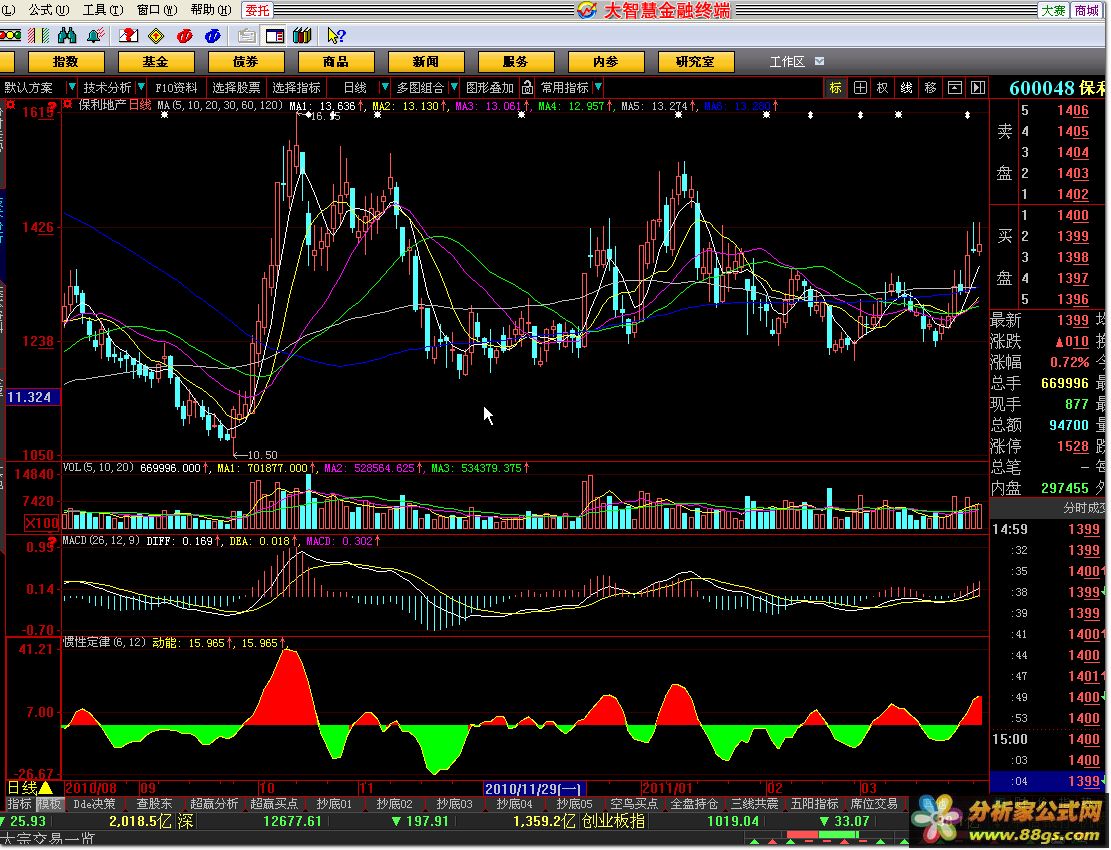Switch to the 五阳指标 tab
1111x850 pixels.
(815, 804)
